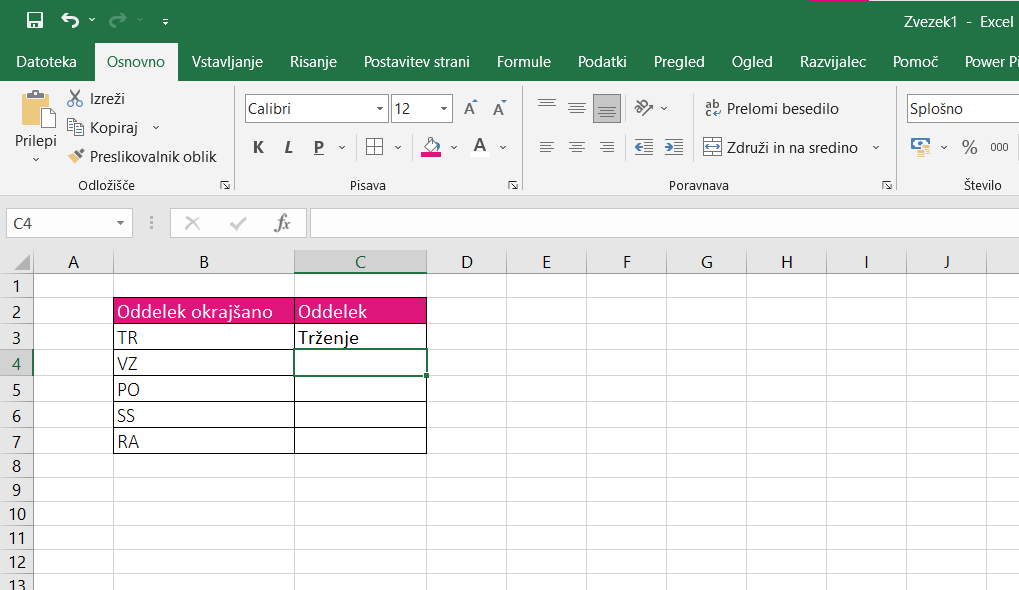1019x590 pixels.
Task: Apply pink fill color bucket
Action: point(431,148)
